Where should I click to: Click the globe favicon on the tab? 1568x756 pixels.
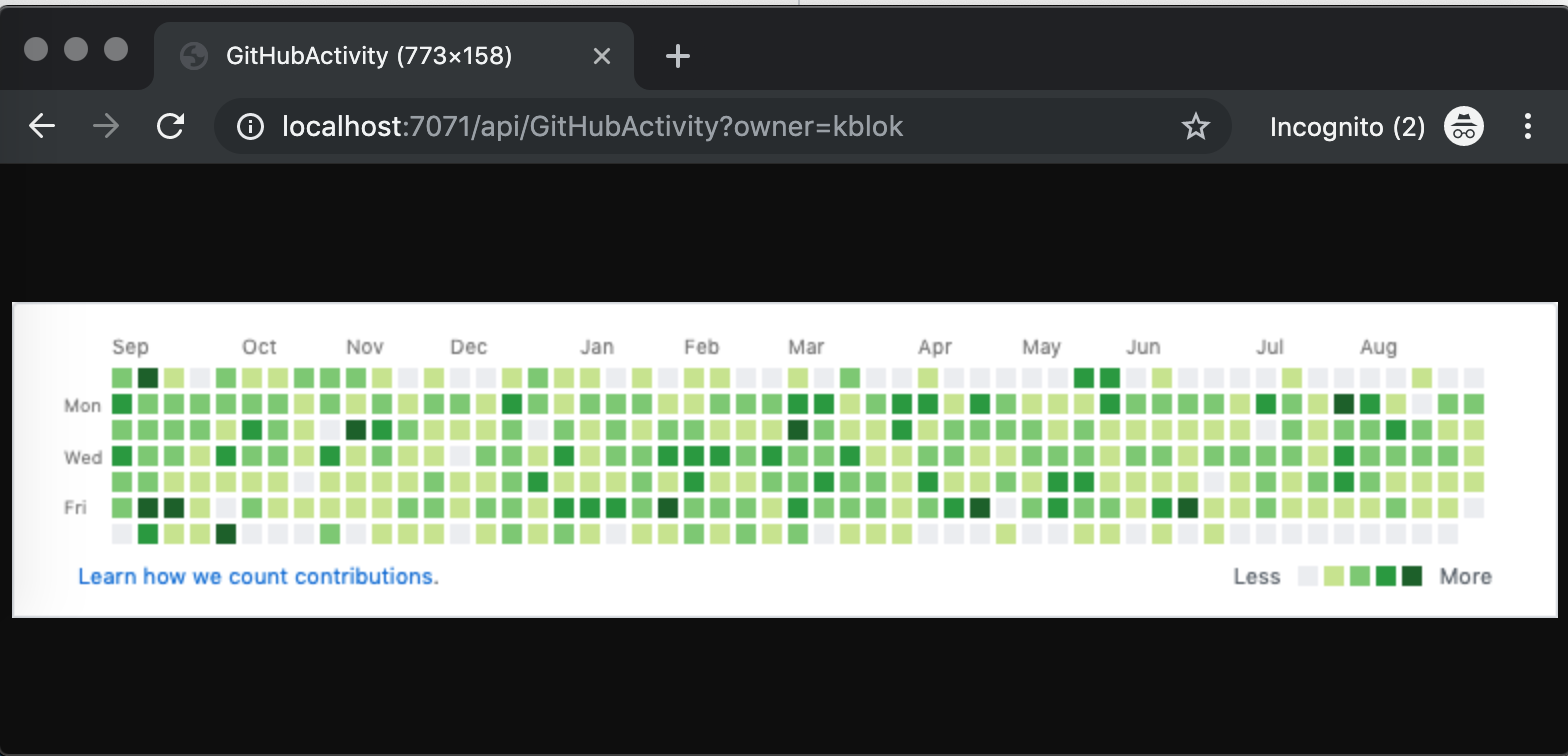point(193,56)
